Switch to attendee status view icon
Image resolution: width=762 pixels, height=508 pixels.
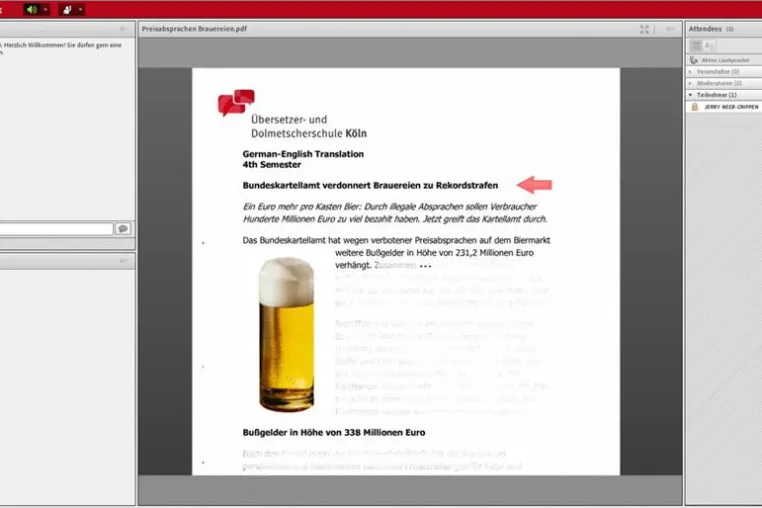709,45
